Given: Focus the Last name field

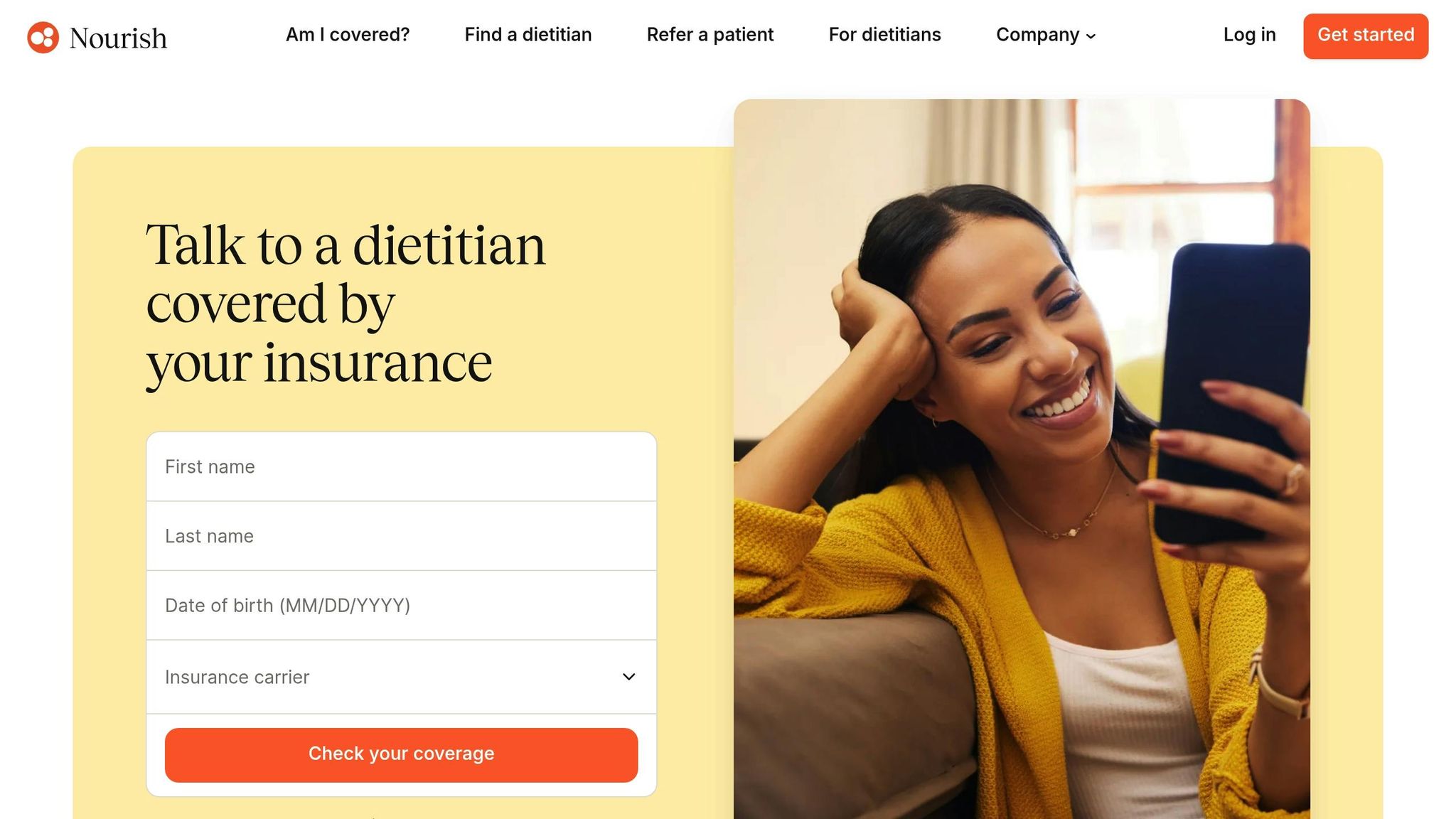Looking at the screenshot, I should (x=401, y=536).
